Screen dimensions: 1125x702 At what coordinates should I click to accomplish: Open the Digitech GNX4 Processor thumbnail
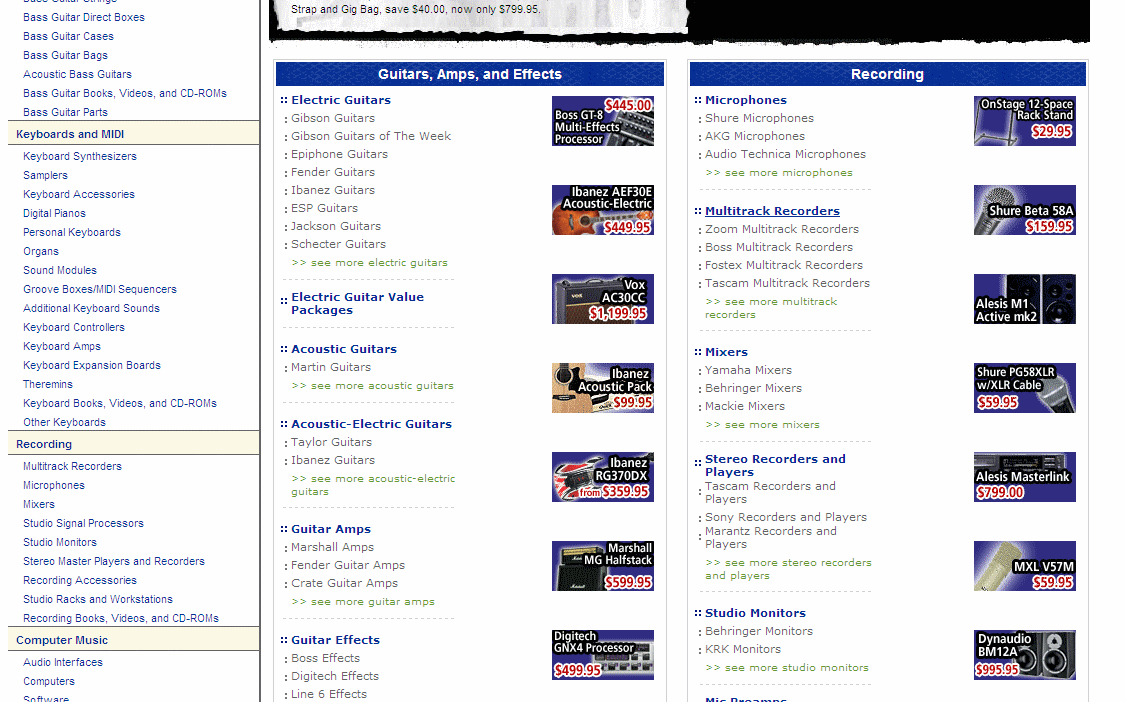click(x=602, y=655)
